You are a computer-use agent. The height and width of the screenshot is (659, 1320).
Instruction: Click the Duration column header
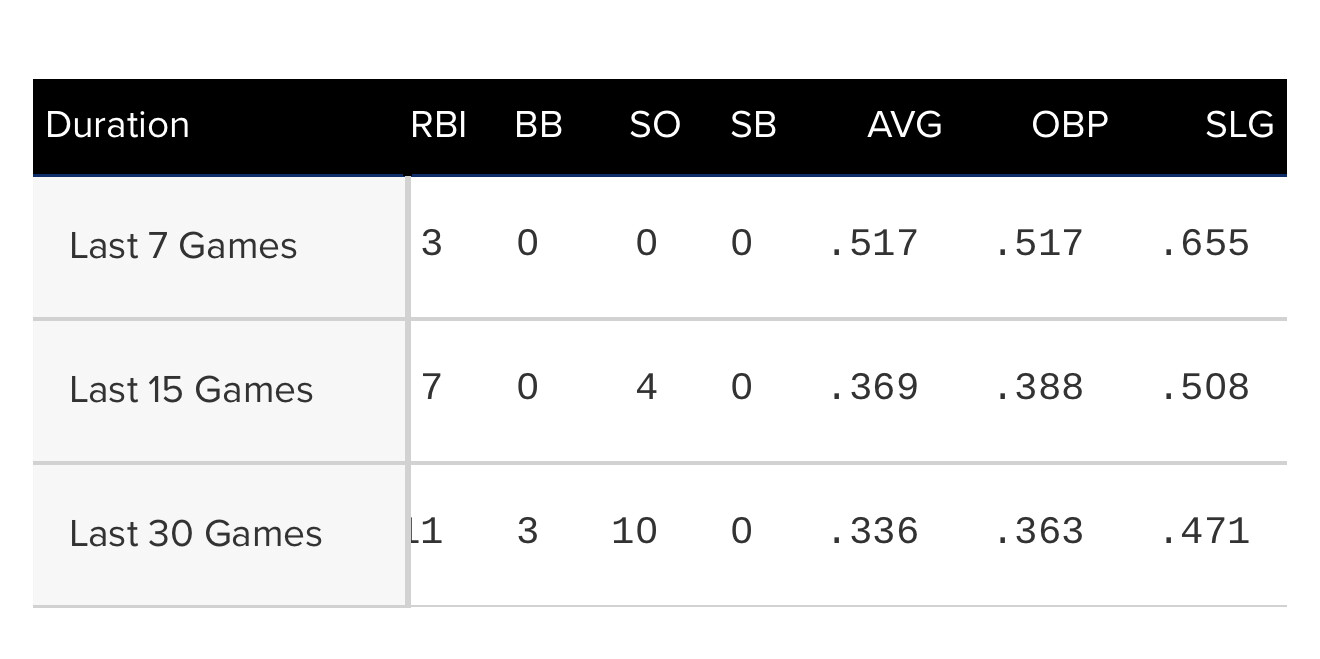118,125
